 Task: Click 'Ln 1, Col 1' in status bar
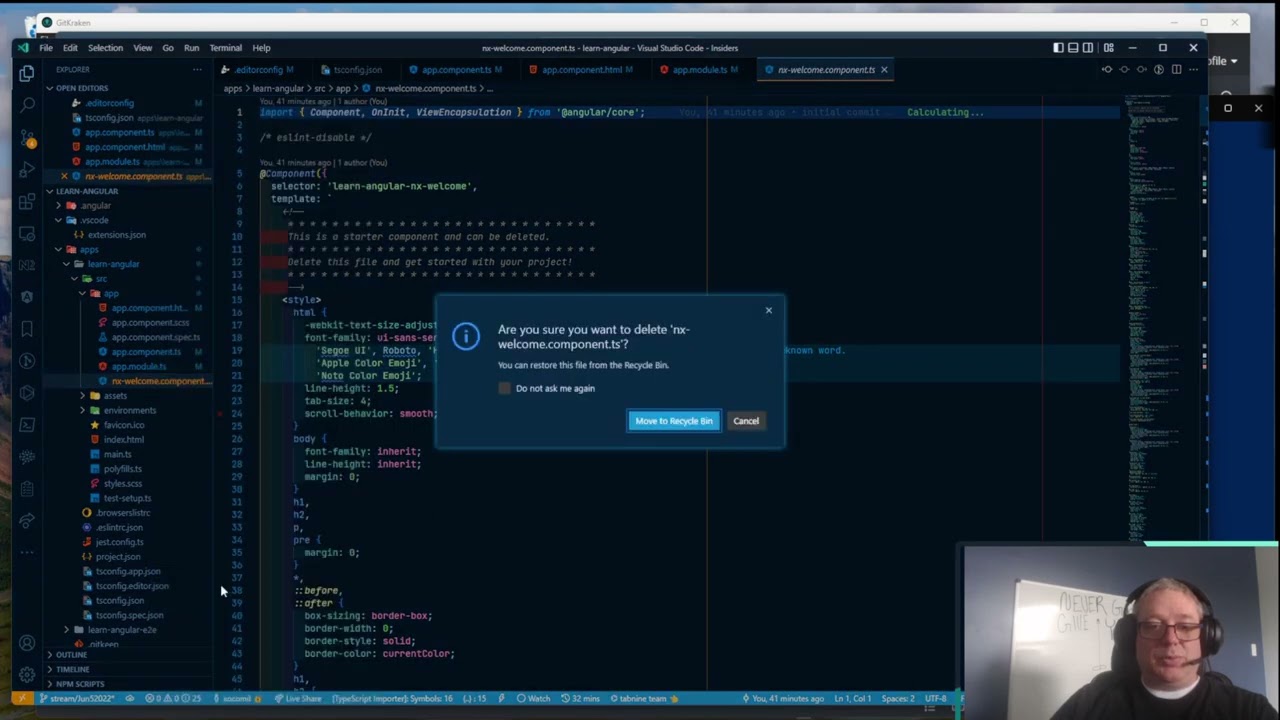[854, 699]
